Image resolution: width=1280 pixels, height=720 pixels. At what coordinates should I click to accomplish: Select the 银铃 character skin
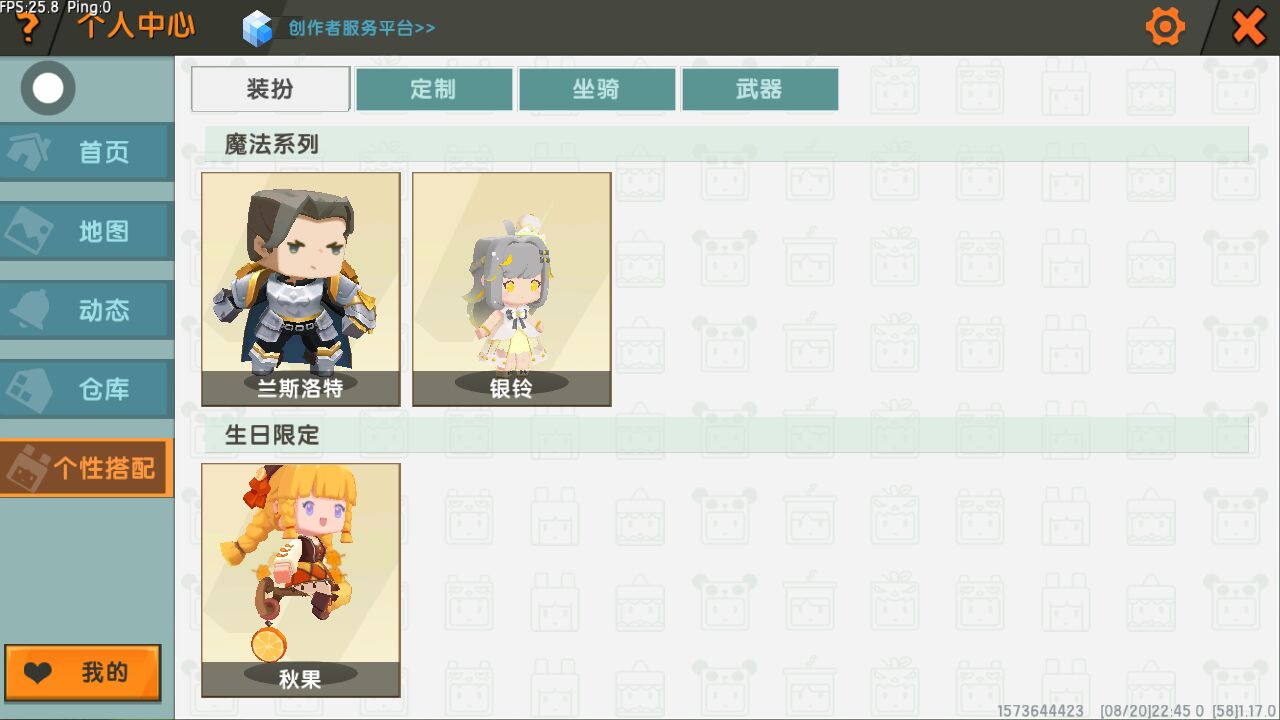click(512, 289)
